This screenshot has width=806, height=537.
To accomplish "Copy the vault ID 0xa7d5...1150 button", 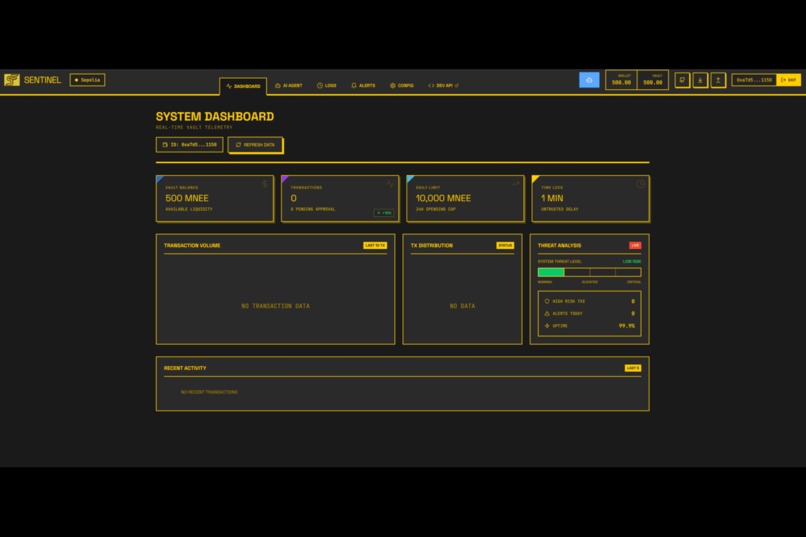I will [190, 145].
